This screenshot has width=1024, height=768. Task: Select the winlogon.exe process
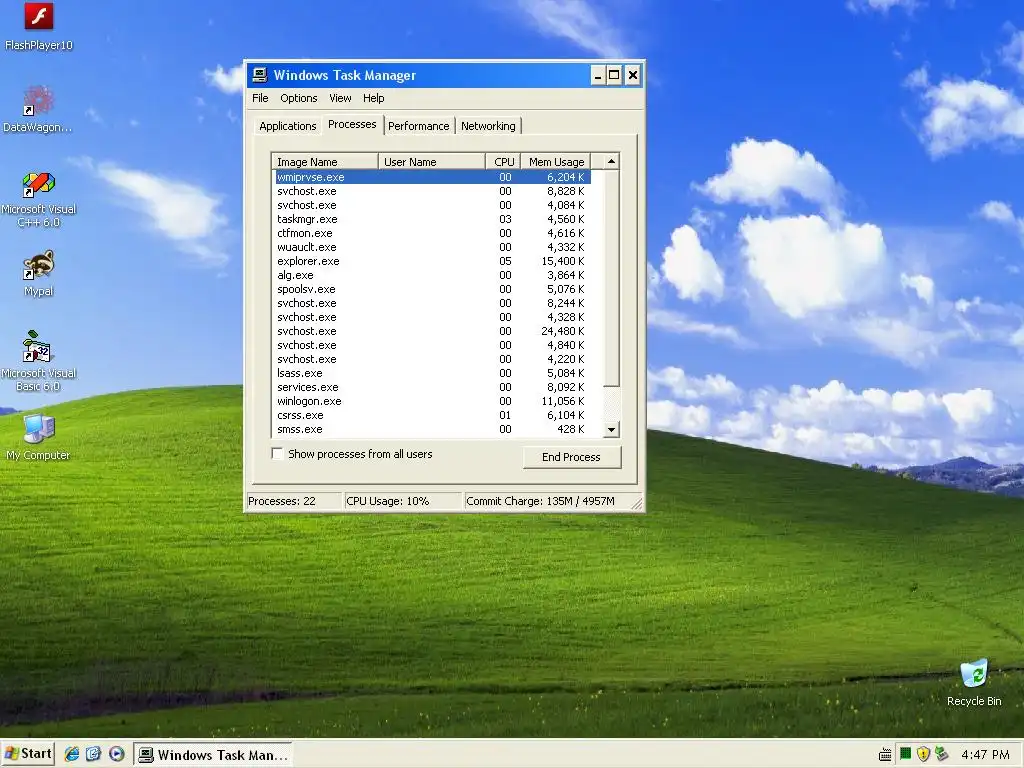[x=432, y=401]
